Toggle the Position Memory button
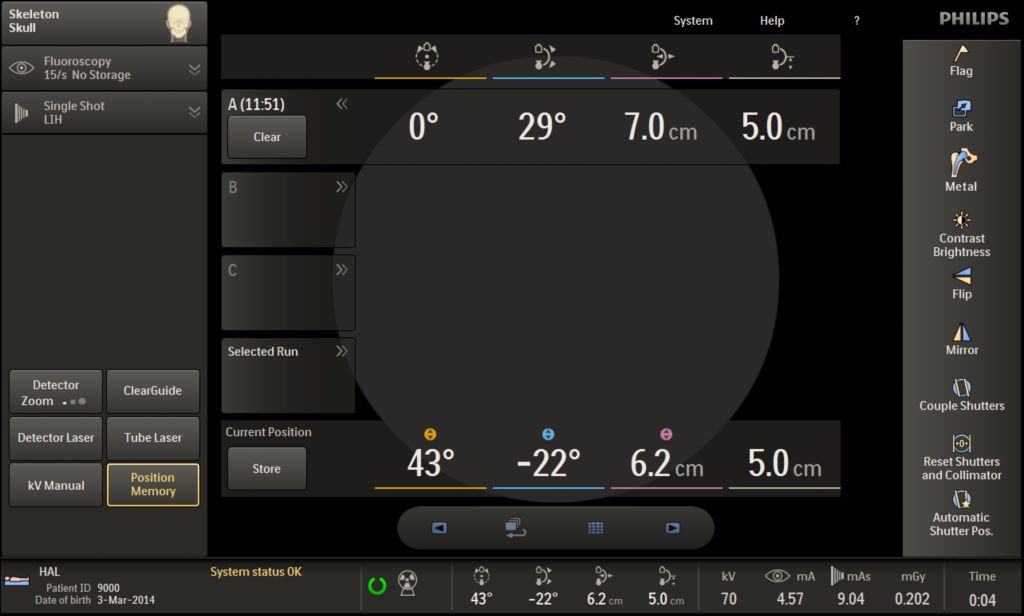Image resolution: width=1024 pixels, height=616 pixels. pyautogui.click(x=153, y=485)
